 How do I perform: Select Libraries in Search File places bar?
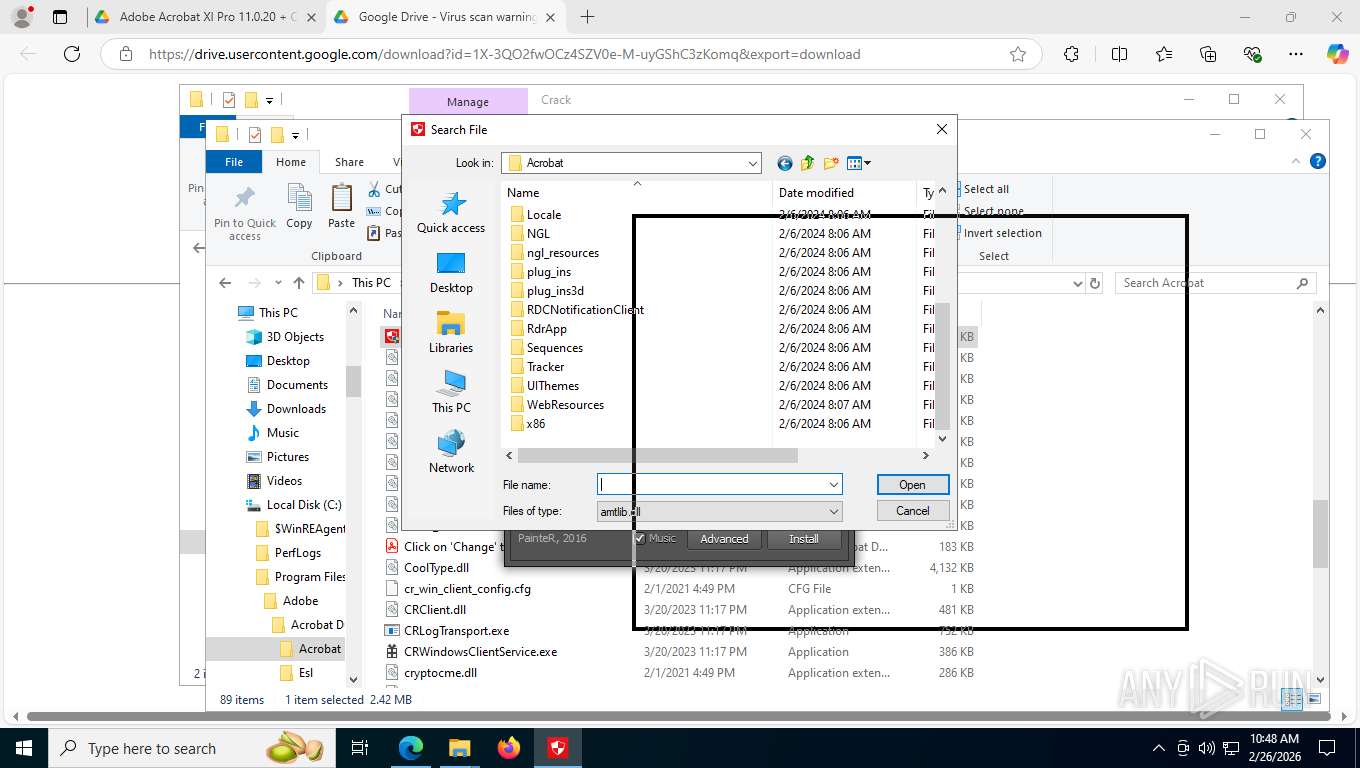point(451,333)
